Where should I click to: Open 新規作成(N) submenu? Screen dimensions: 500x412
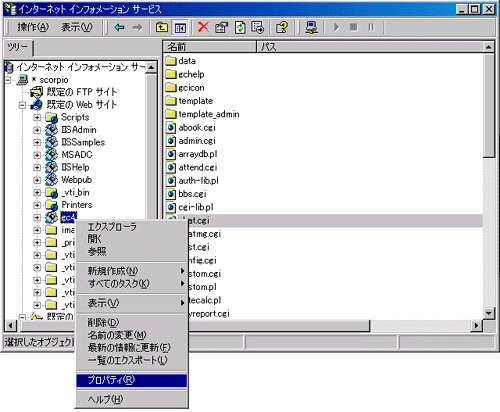coord(131,271)
